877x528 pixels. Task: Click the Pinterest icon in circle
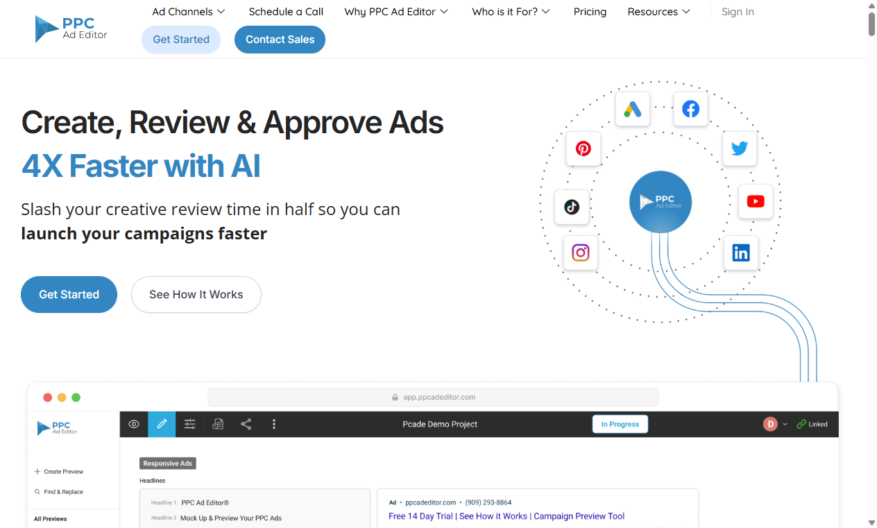click(x=583, y=149)
